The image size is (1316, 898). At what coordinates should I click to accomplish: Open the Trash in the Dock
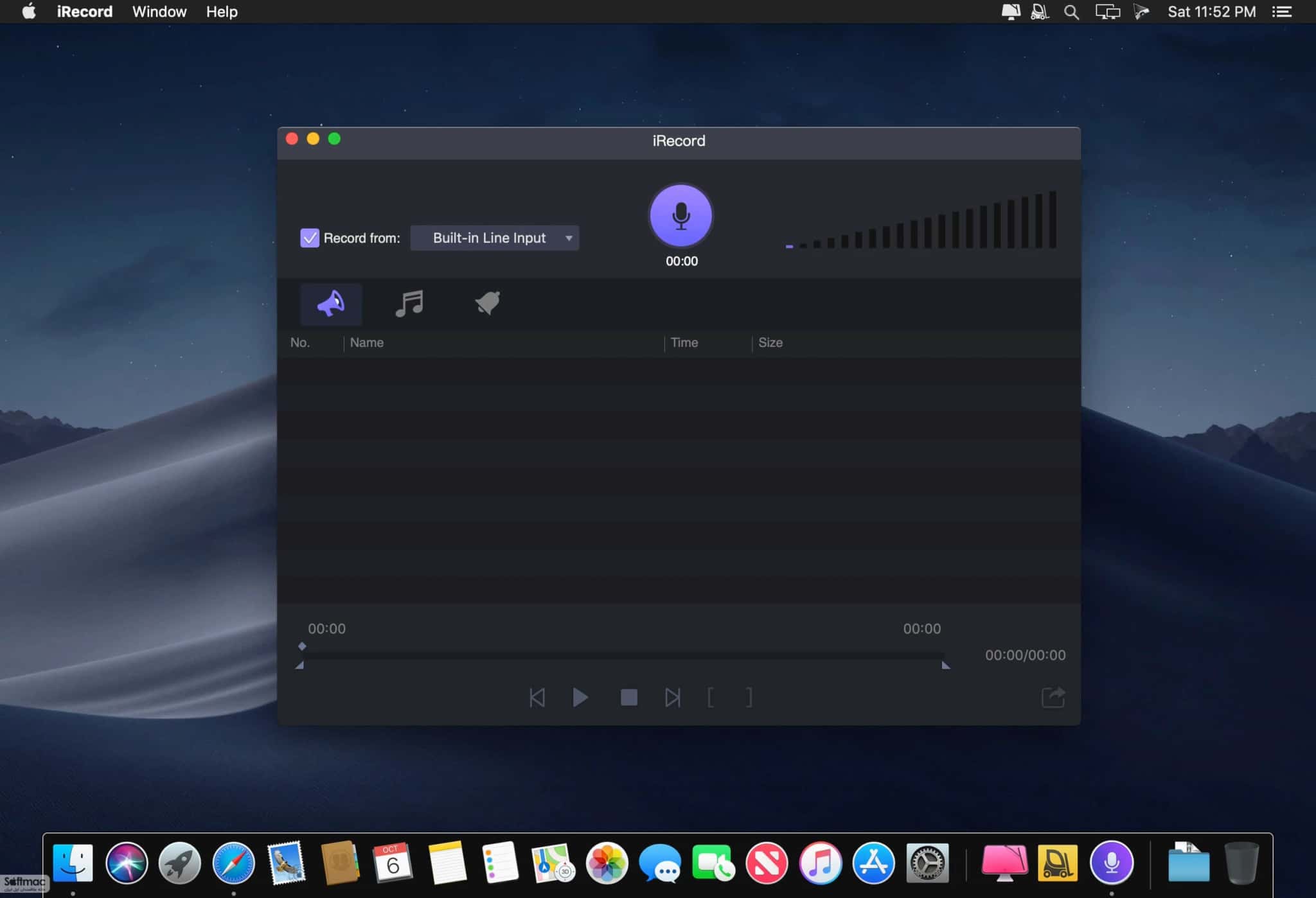[1241, 863]
